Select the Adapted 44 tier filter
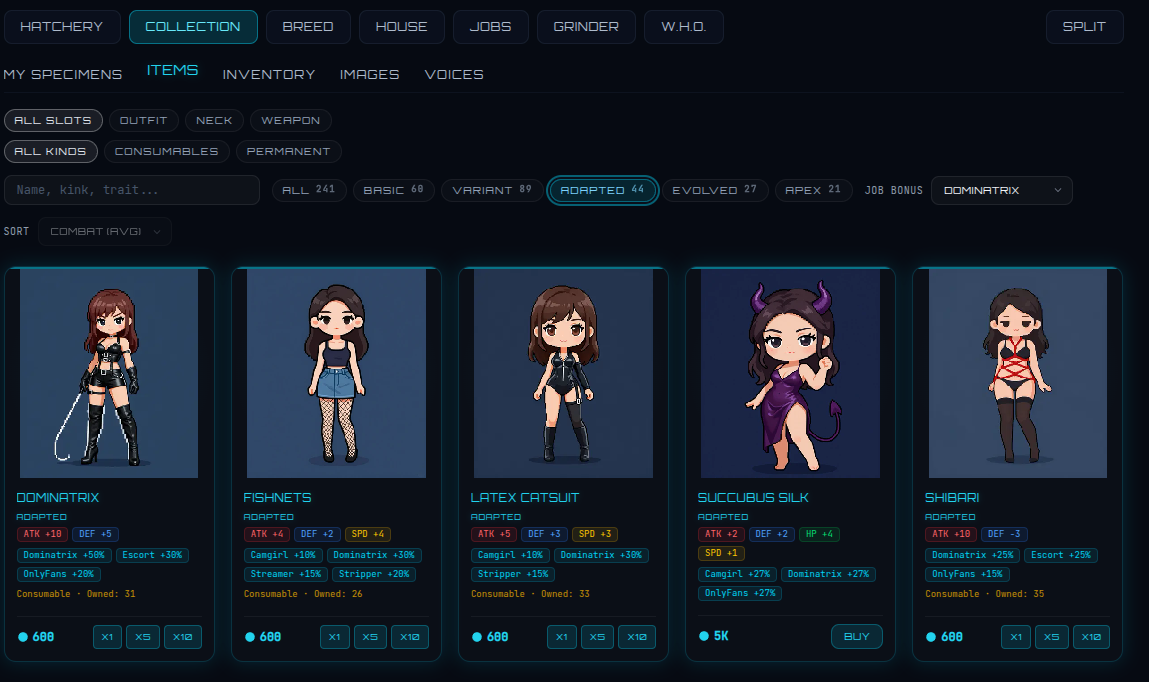 pyautogui.click(x=602, y=190)
